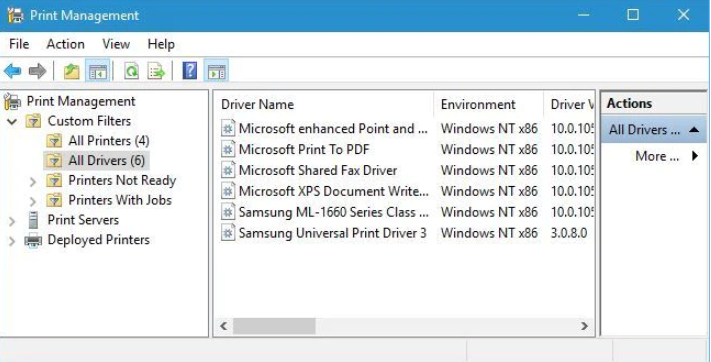Click driver icon for Samsung Universal Print Driver 3
This screenshot has width=711, height=362.
coord(228,233)
